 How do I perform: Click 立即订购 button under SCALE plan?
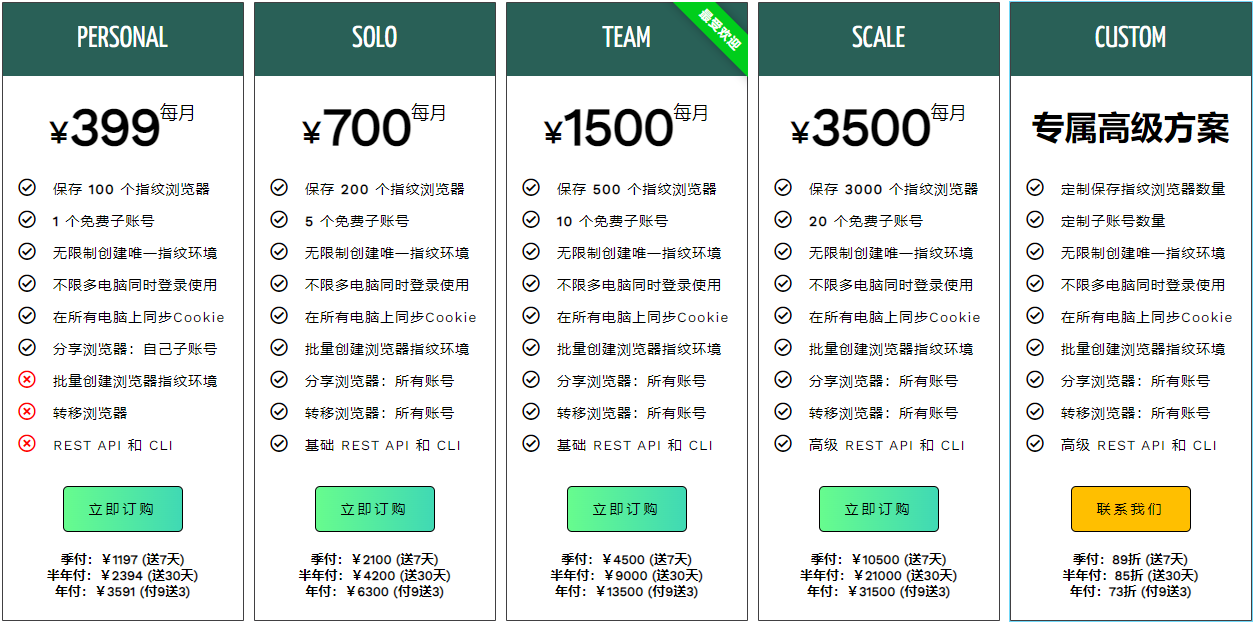pos(878,509)
